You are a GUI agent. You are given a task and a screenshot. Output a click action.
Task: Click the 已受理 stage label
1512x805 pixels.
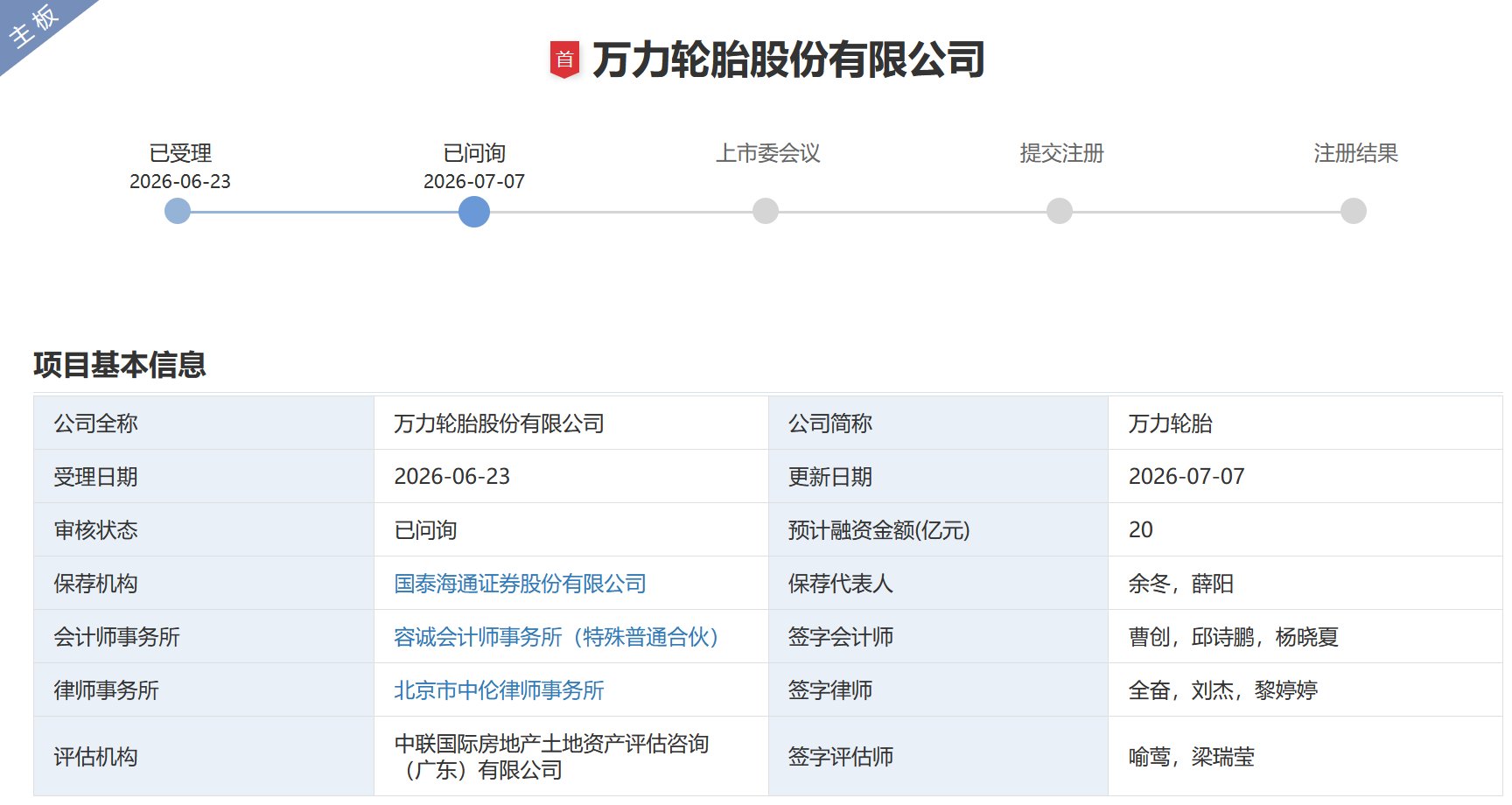180,153
